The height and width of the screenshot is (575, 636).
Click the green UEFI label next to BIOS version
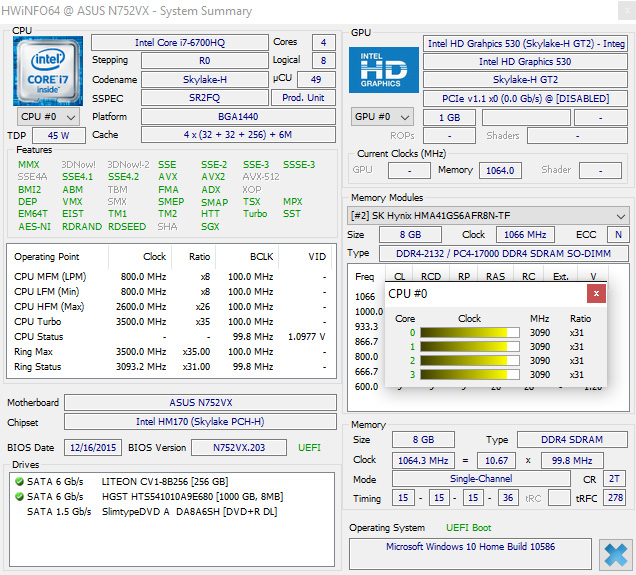tap(309, 448)
